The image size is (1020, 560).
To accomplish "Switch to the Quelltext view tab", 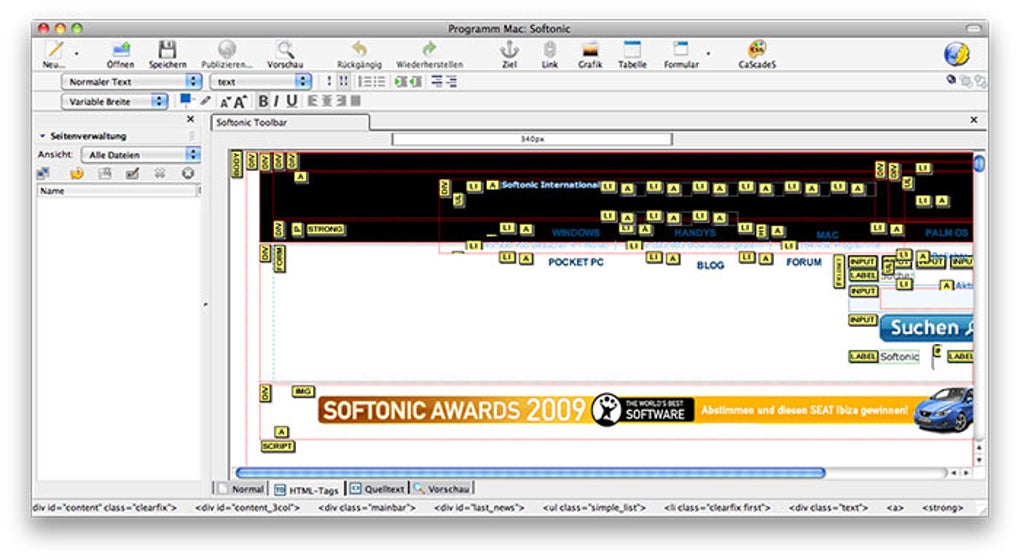I will pyautogui.click(x=378, y=488).
